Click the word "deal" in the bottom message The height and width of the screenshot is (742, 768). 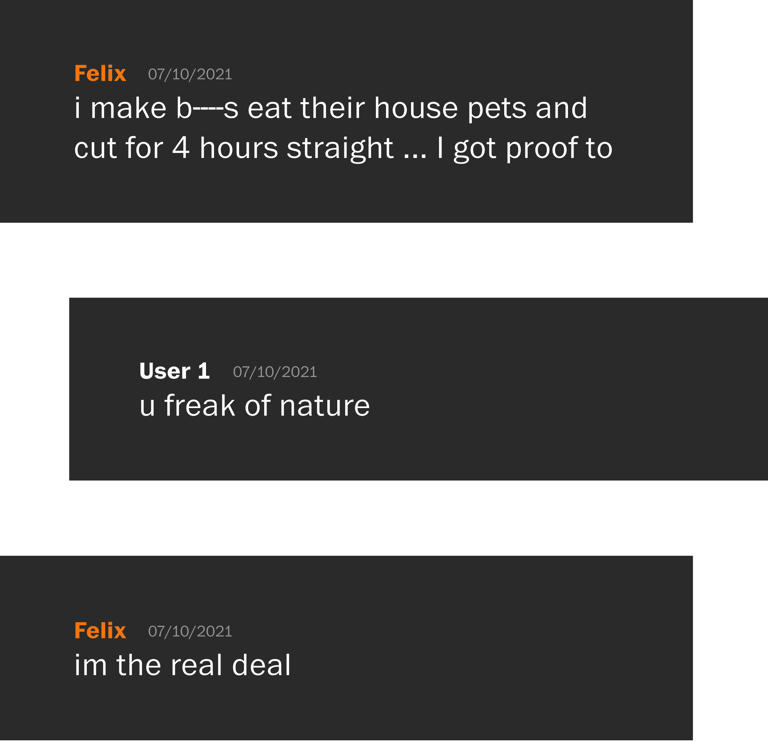[x=261, y=665]
